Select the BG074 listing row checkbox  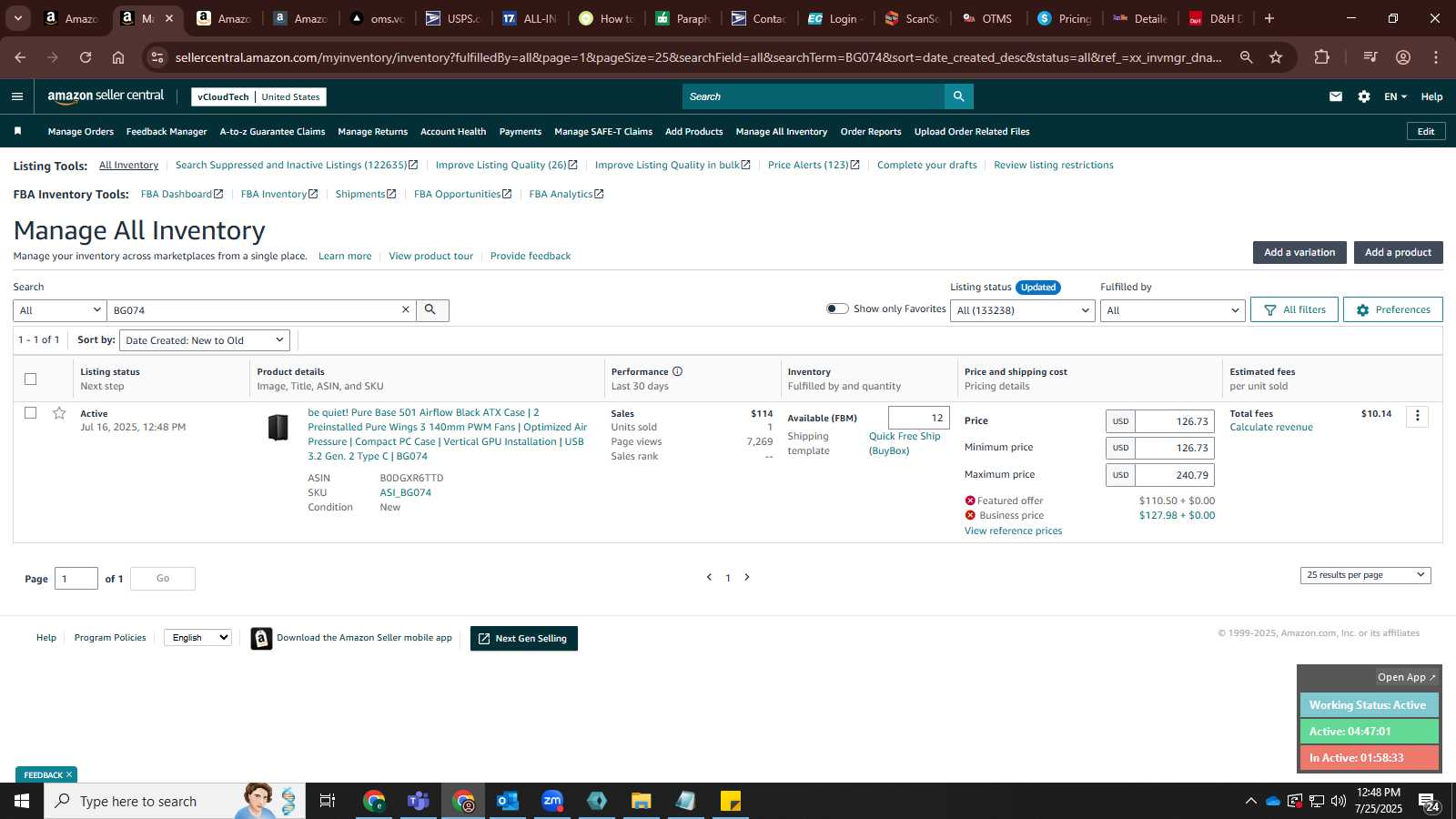click(x=30, y=413)
